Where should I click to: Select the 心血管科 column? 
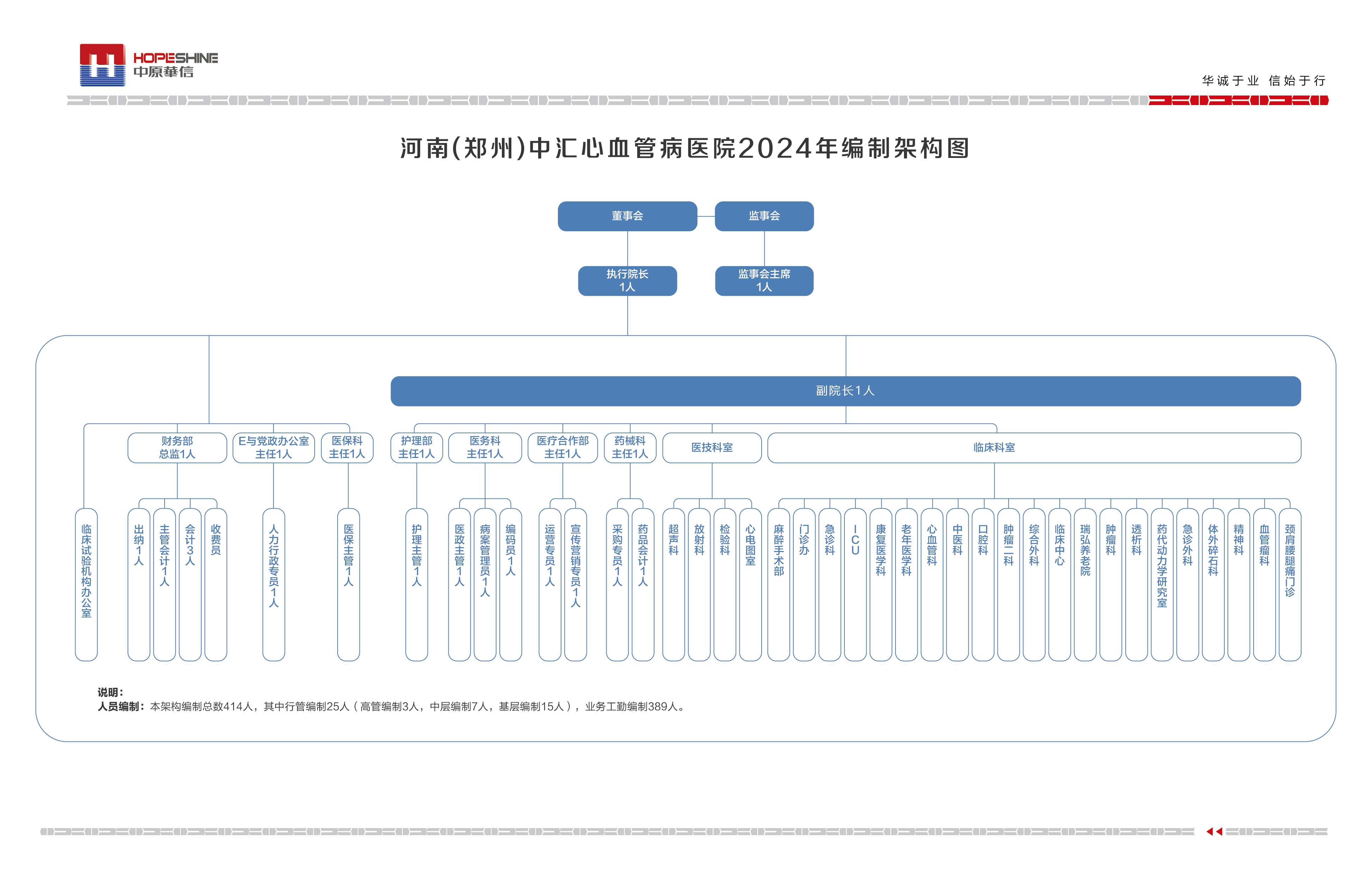tap(931, 585)
